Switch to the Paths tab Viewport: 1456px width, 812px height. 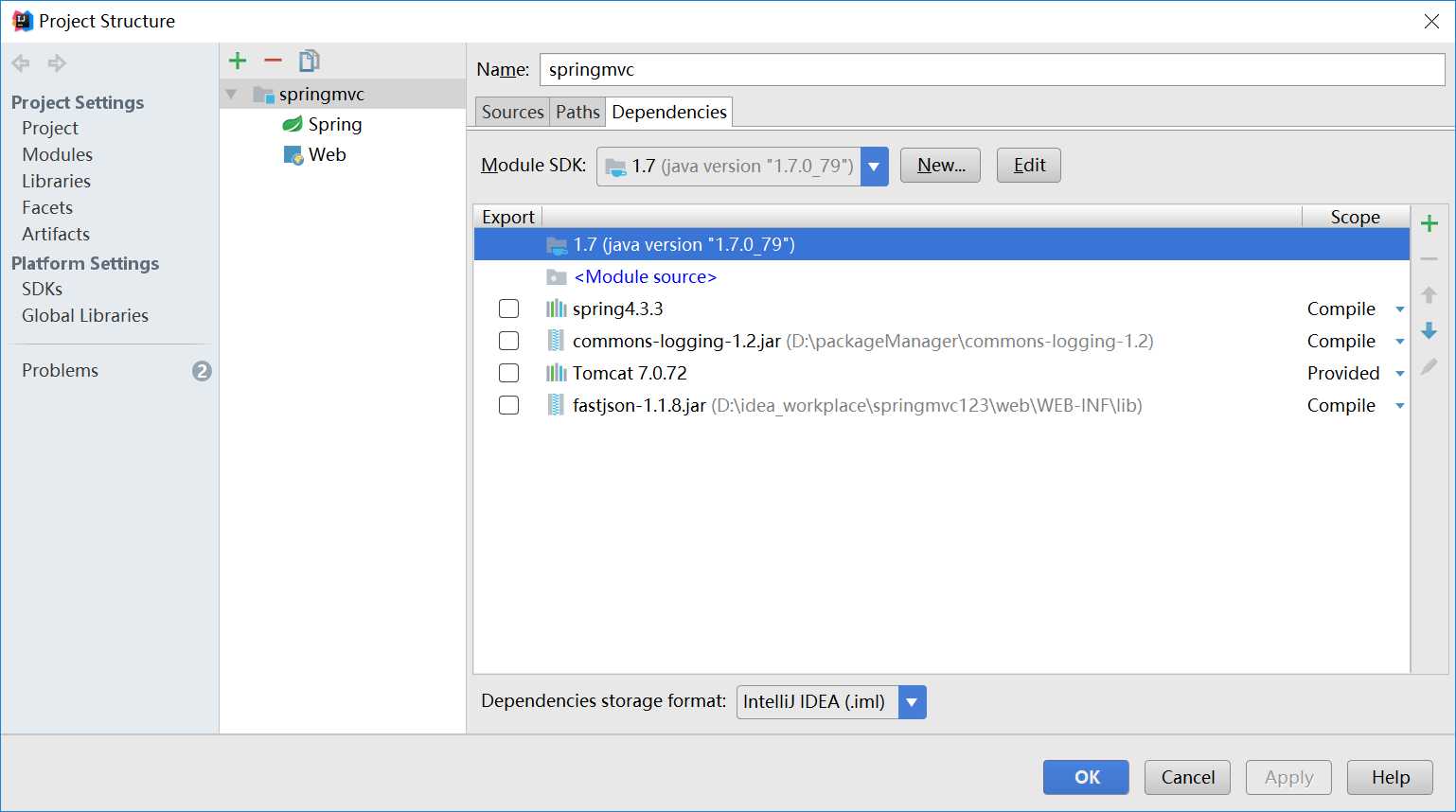(577, 112)
